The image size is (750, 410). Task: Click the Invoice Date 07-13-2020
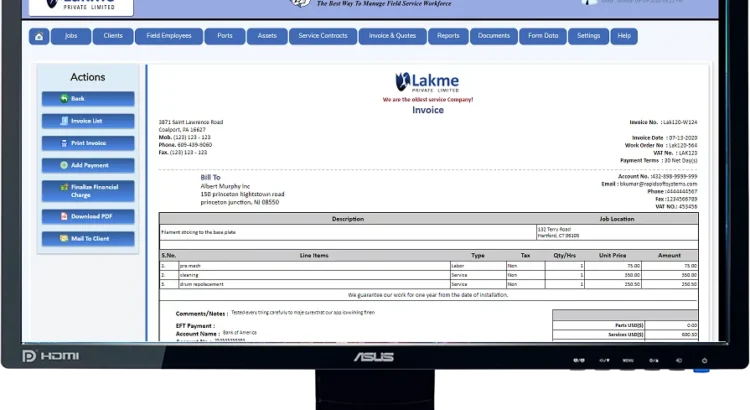click(x=683, y=138)
